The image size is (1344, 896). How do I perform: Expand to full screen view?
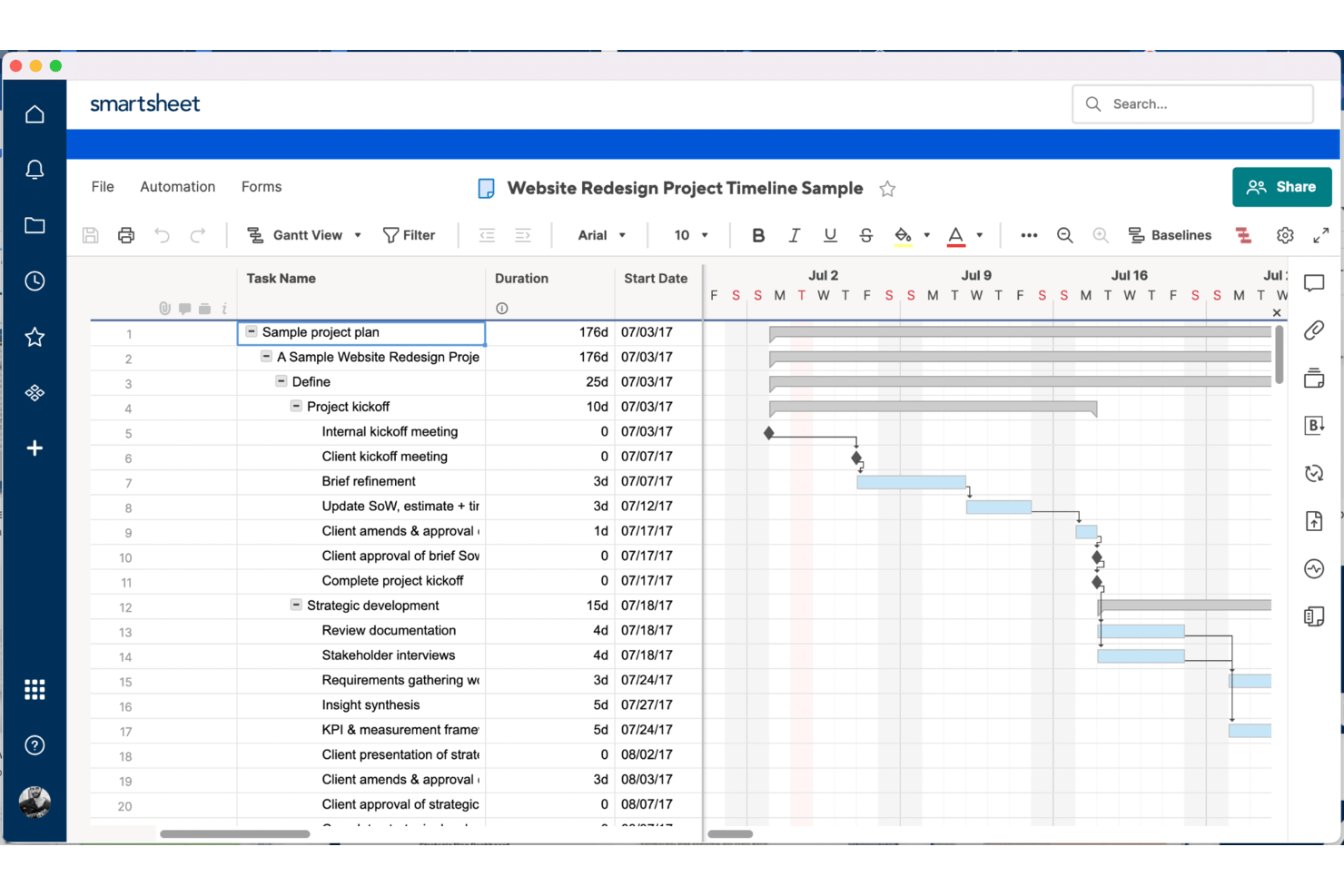(1321, 235)
